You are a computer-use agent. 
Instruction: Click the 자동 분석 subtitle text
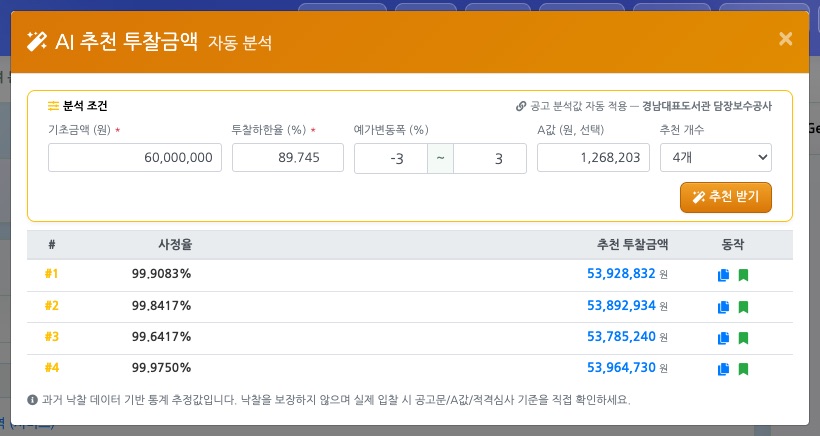pos(240,43)
